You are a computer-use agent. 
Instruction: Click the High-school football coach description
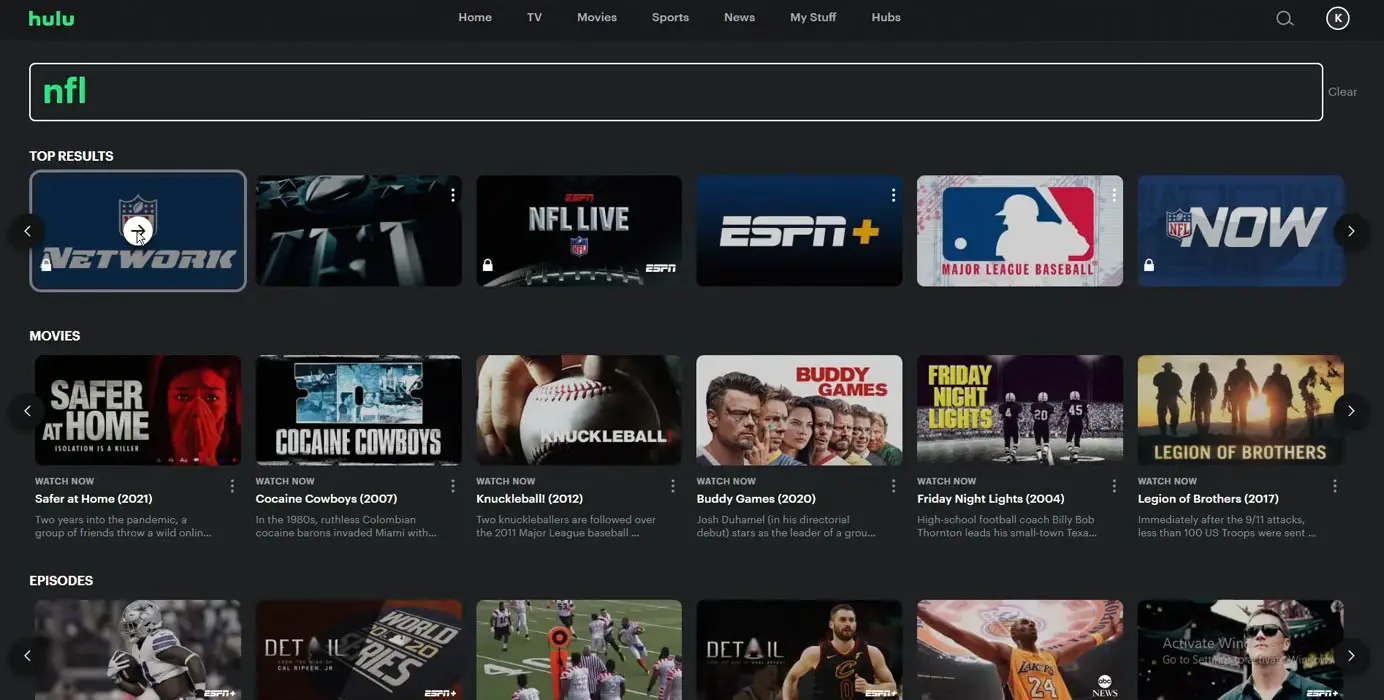(1007, 526)
